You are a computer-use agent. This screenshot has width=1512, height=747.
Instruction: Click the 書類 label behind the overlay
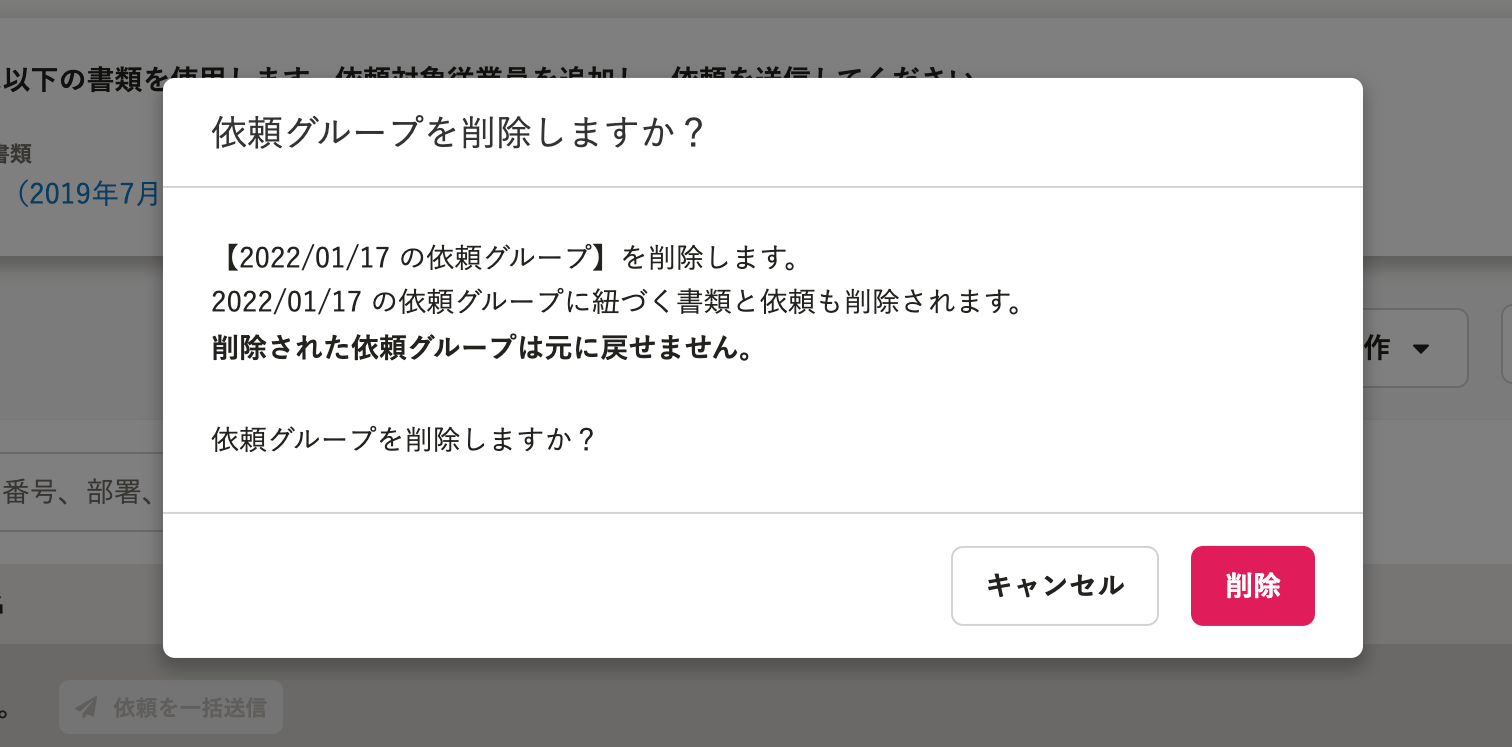pyautogui.click(x=15, y=153)
